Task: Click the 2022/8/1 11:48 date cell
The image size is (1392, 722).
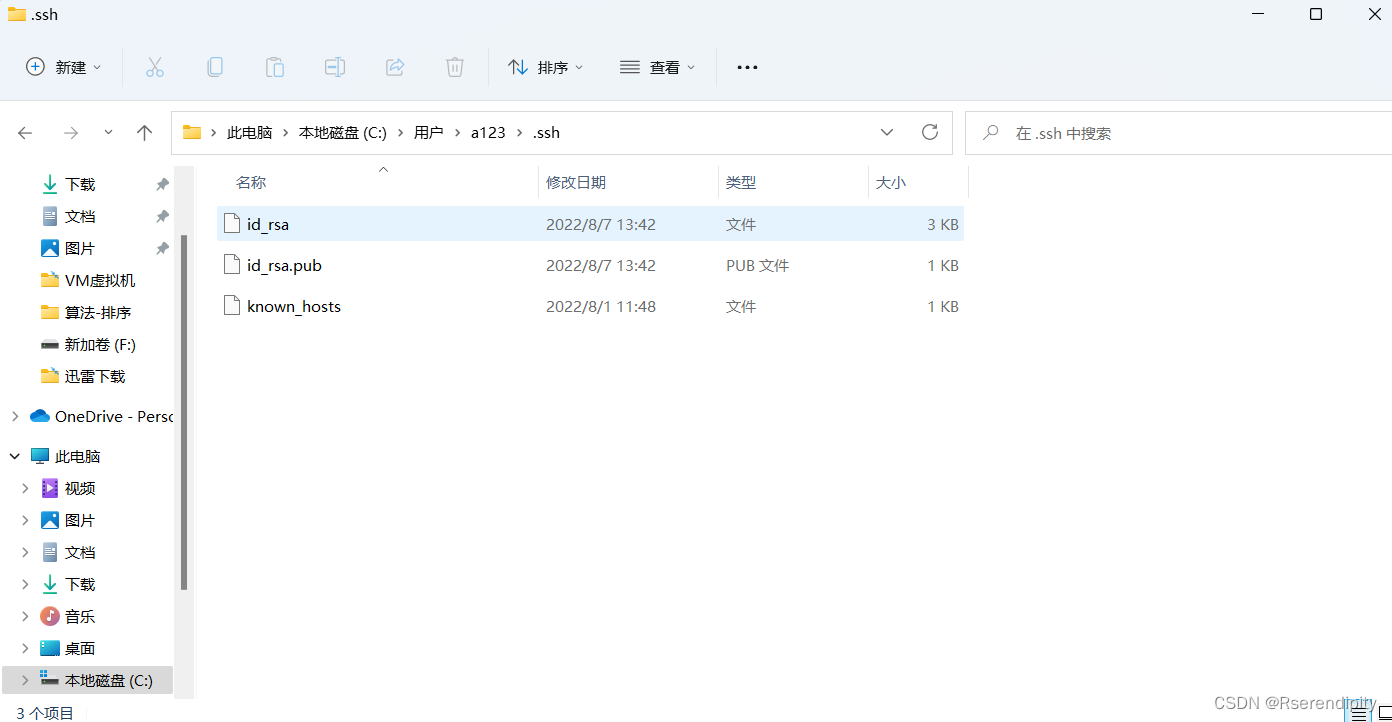Action: [x=601, y=306]
